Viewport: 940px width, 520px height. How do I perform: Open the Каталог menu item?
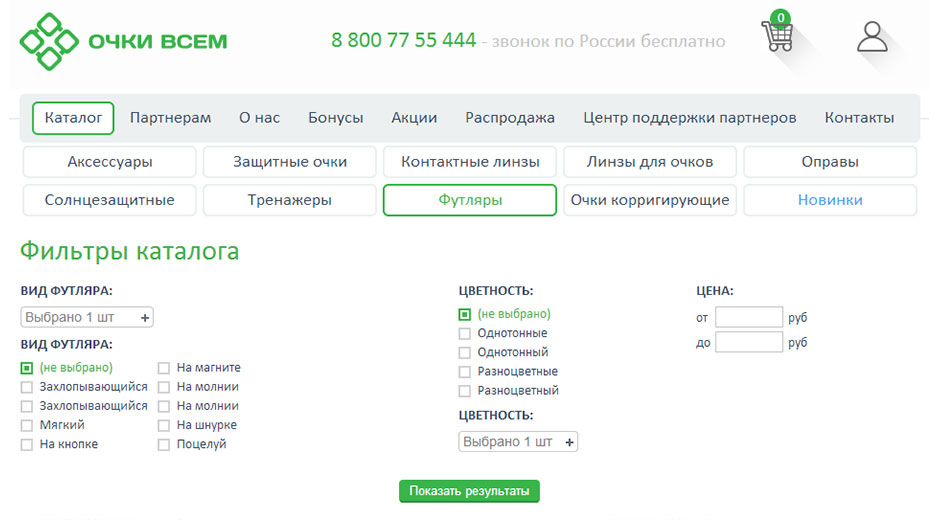point(73,118)
